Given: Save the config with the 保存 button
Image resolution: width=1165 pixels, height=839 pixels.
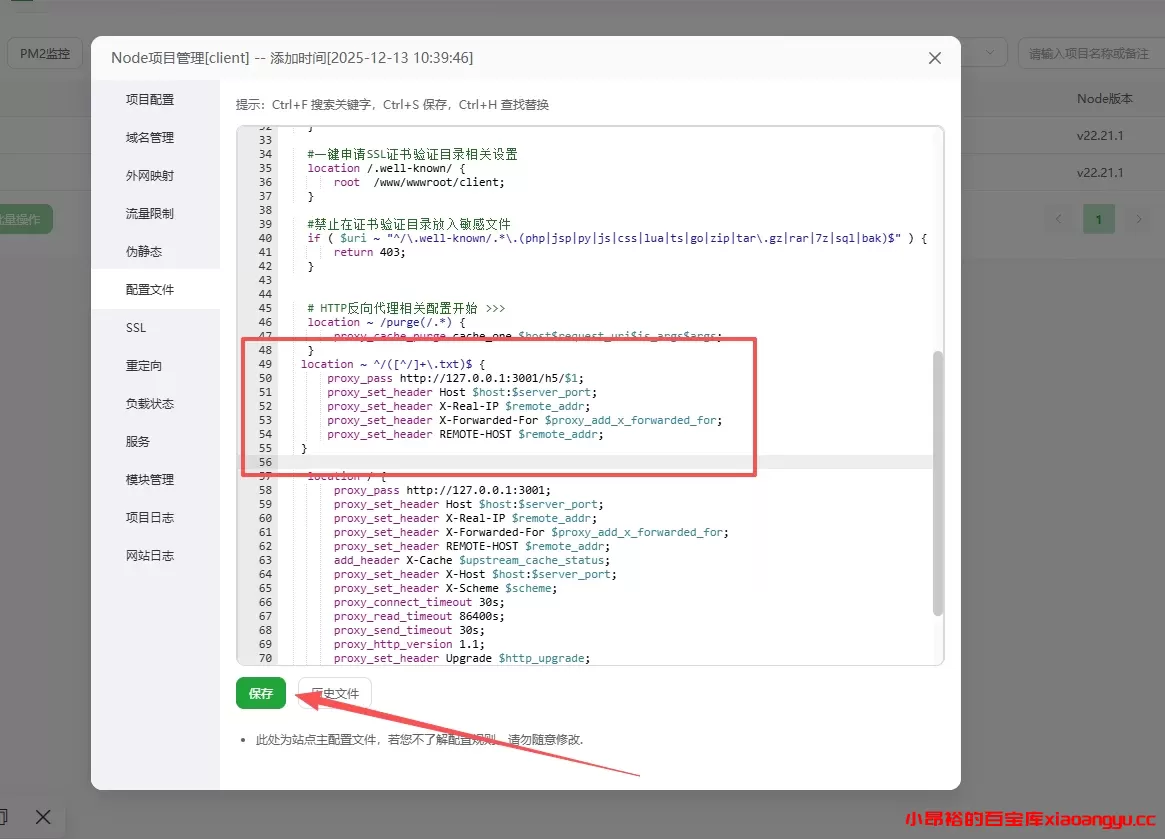Looking at the screenshot, I should tap(260, 693).
